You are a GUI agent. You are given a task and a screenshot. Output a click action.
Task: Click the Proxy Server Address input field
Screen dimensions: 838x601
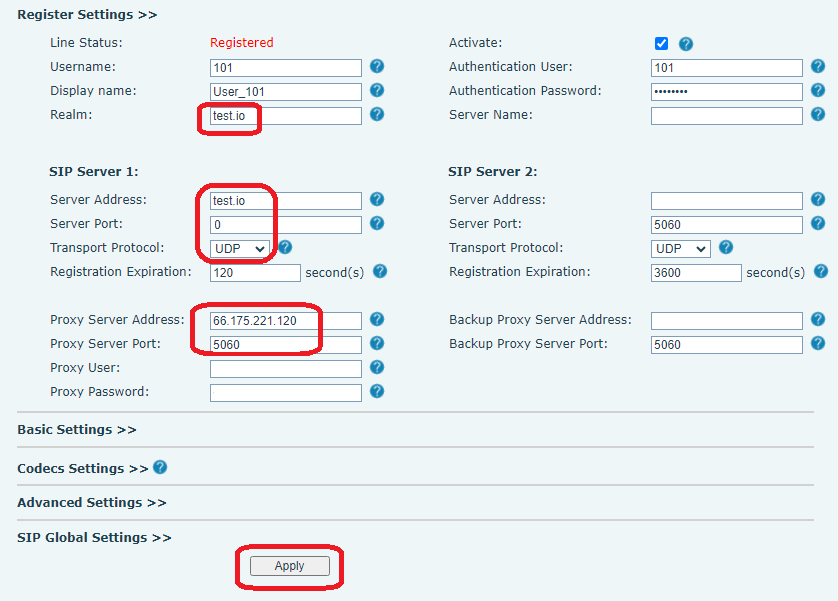click(x=286, y=321)
